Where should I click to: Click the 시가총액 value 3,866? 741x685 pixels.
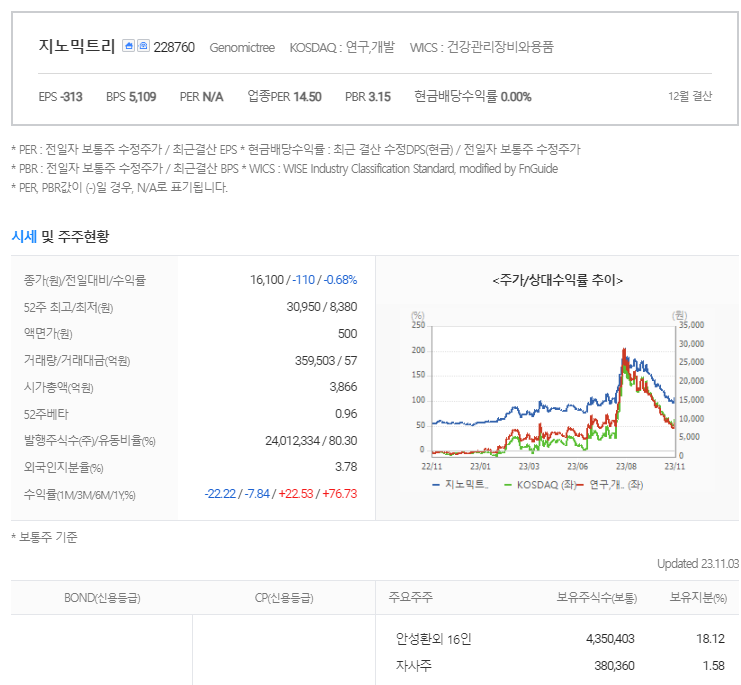point(343,387)
